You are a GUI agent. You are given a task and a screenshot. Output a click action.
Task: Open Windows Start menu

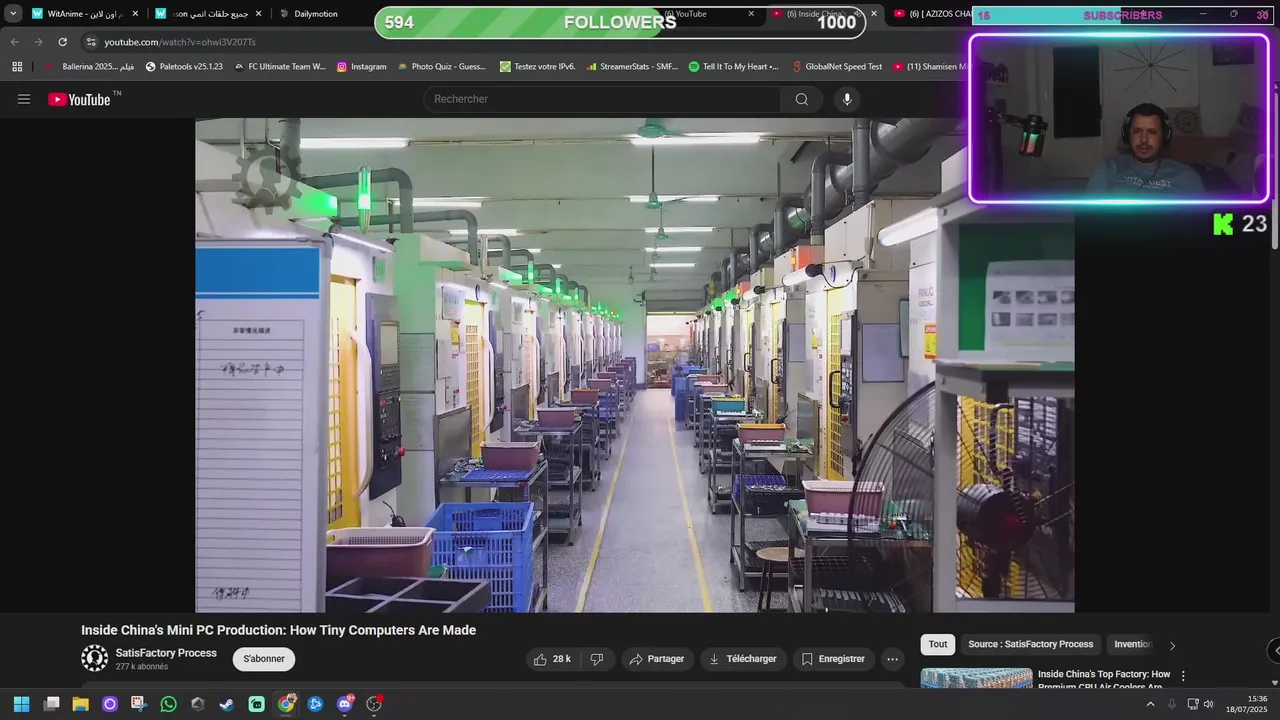pyautogui.click(x=21, y=704)
